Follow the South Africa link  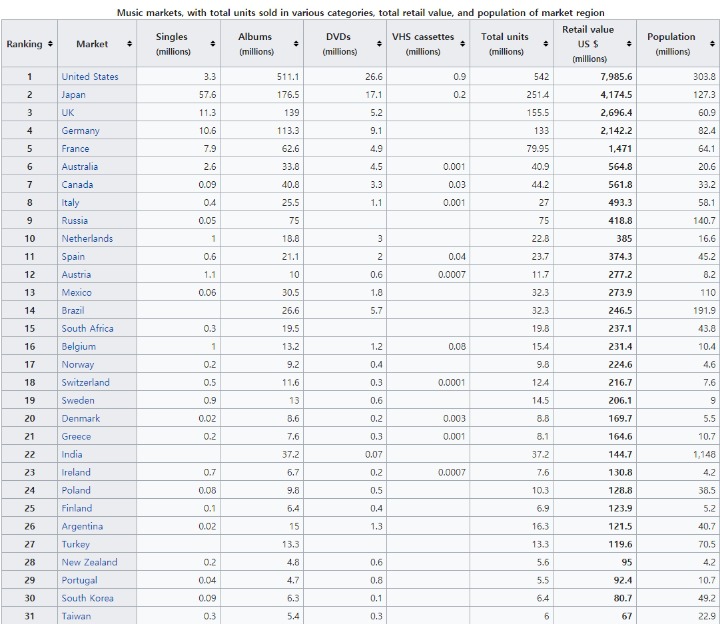tap(87, 328)
